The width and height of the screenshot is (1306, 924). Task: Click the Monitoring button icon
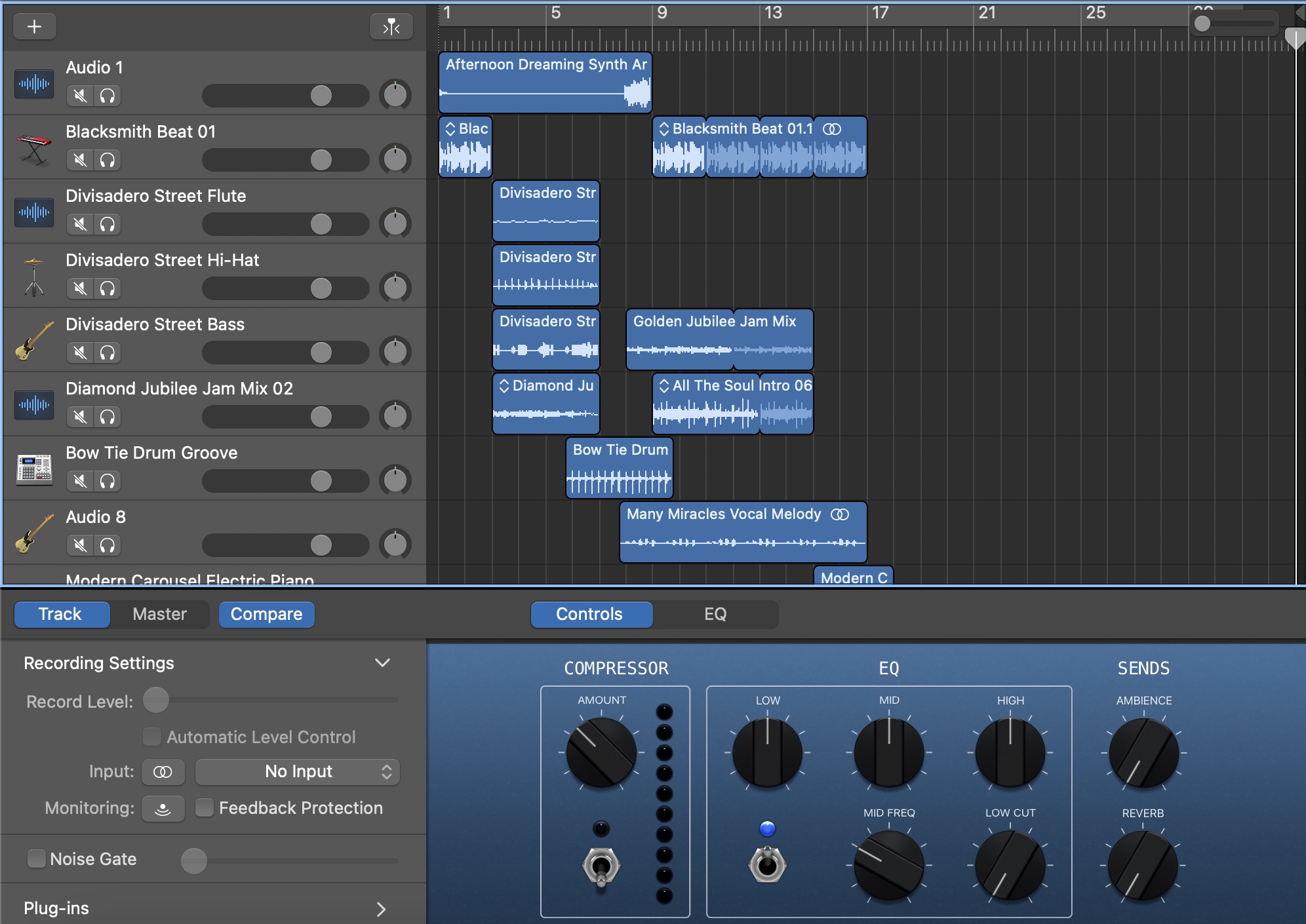tap(163, 809)
